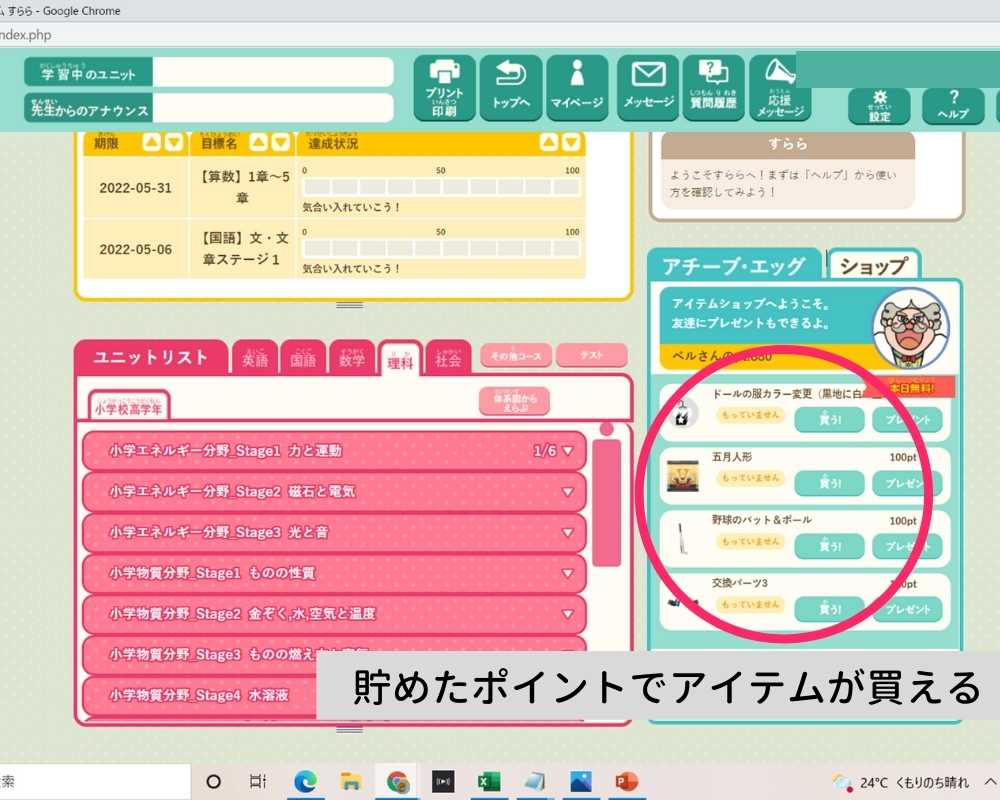Open Microsoft Edge from the taskbar

[x=305, y=781]
